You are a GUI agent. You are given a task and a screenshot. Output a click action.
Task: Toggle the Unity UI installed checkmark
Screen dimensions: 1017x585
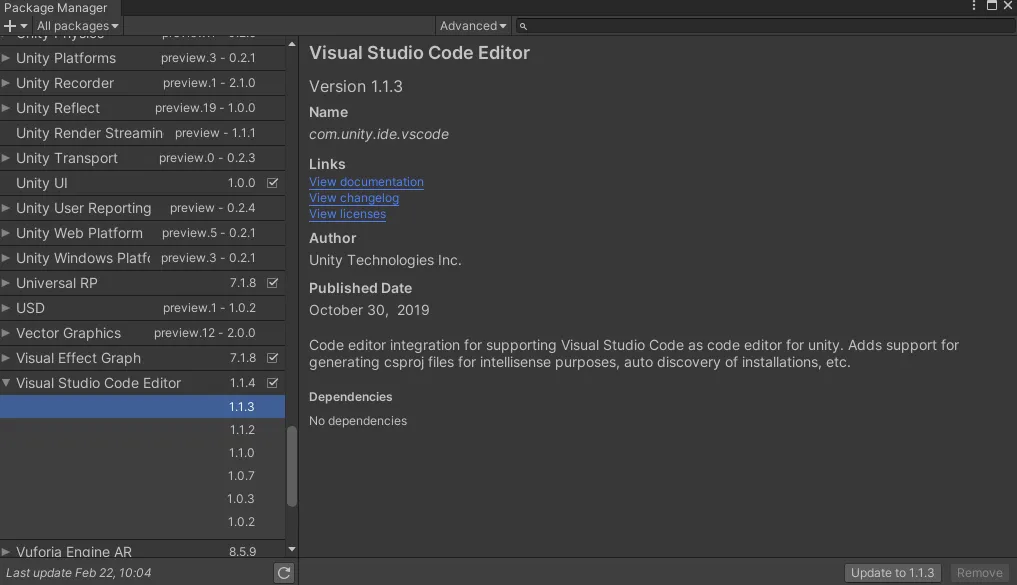click(x=273, y=183)
